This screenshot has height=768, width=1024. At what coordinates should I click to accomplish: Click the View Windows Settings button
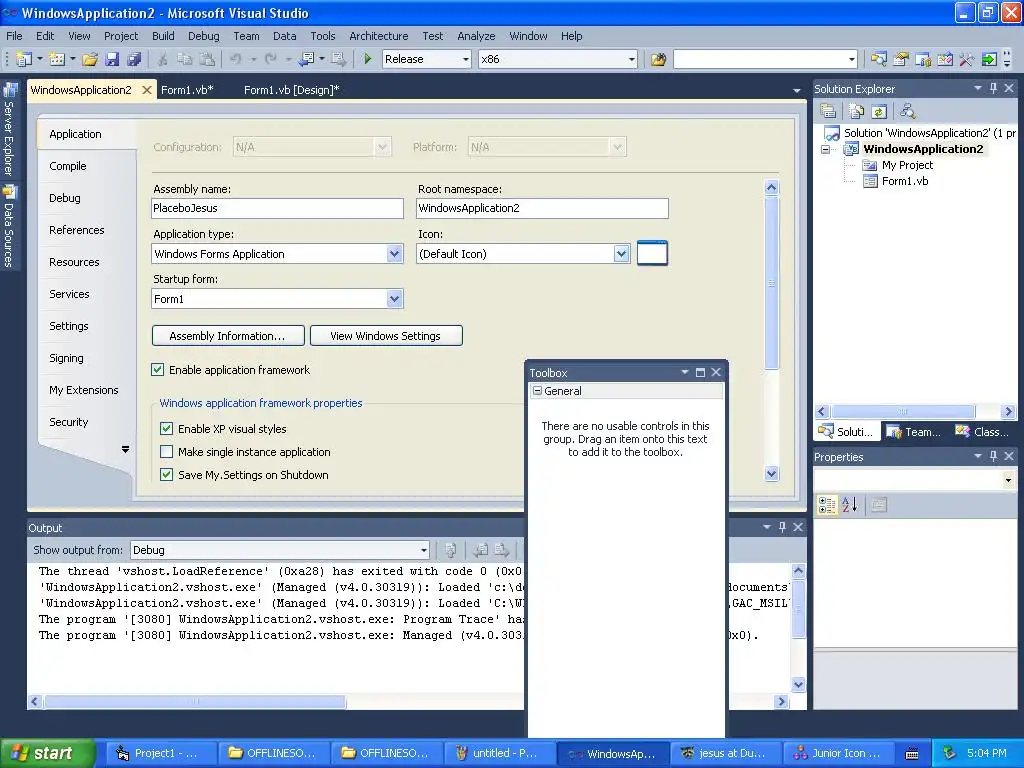point(386,336)
